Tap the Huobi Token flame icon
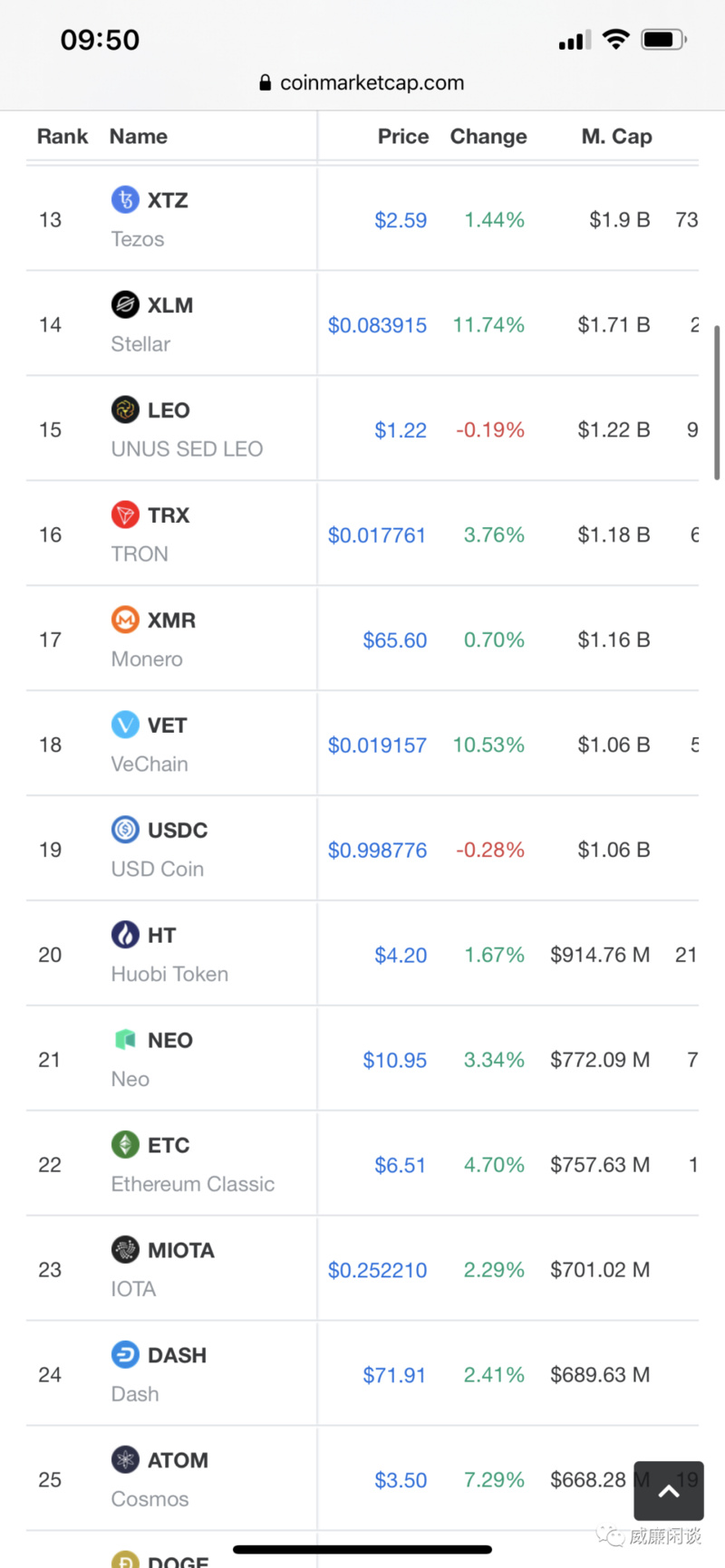 125,935
